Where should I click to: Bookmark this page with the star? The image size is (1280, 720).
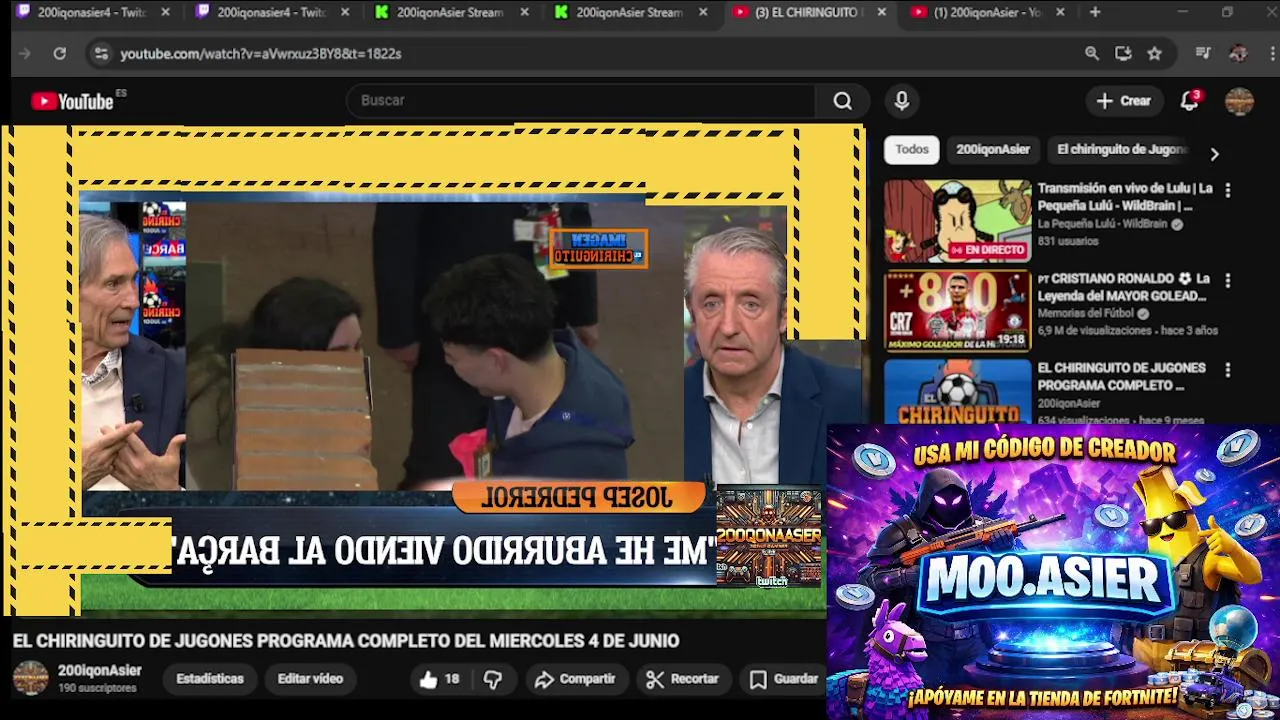point(1155,53)
